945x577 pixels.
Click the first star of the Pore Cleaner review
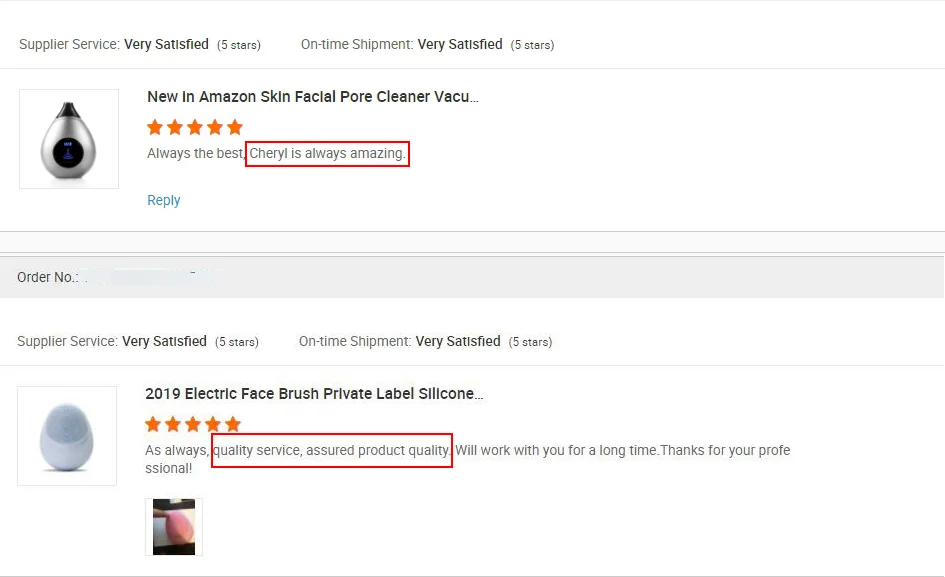coord(155,127)
